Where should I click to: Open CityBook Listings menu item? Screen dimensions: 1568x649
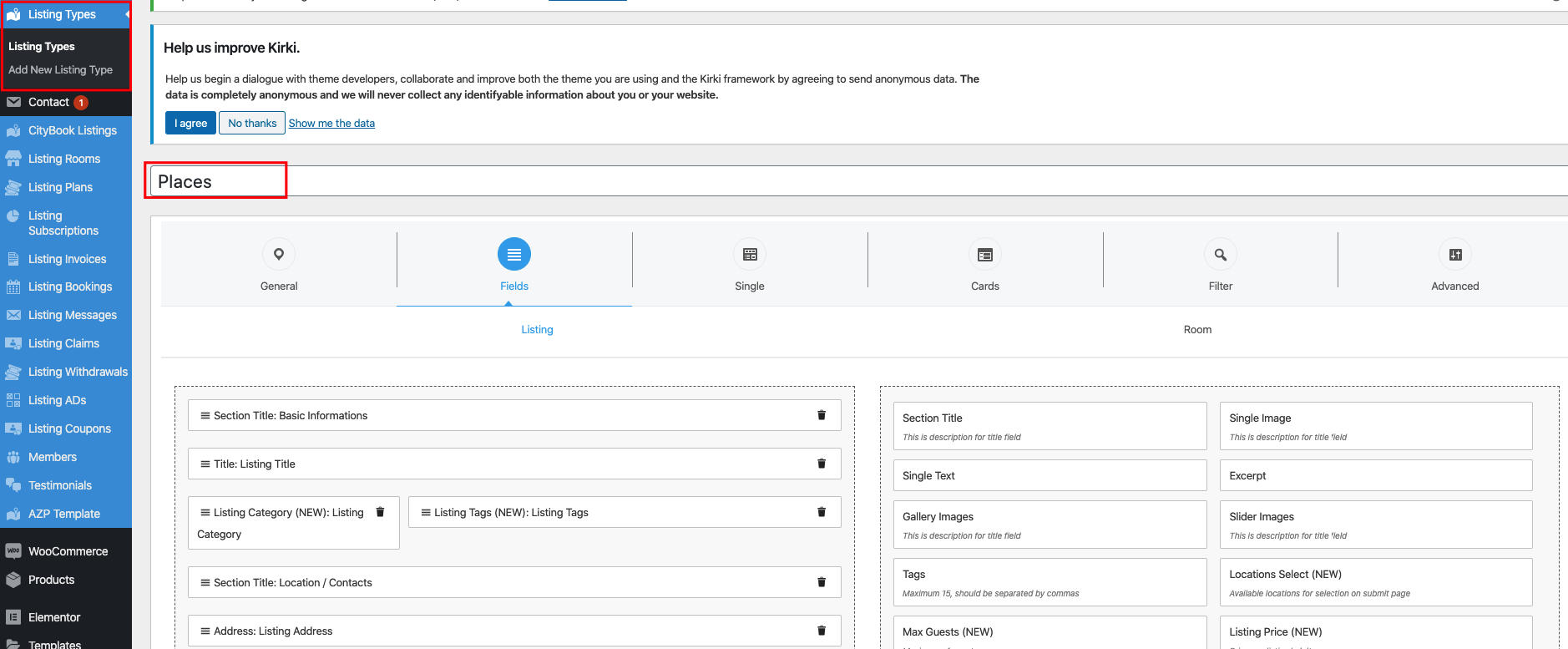[x=66, y=130]
